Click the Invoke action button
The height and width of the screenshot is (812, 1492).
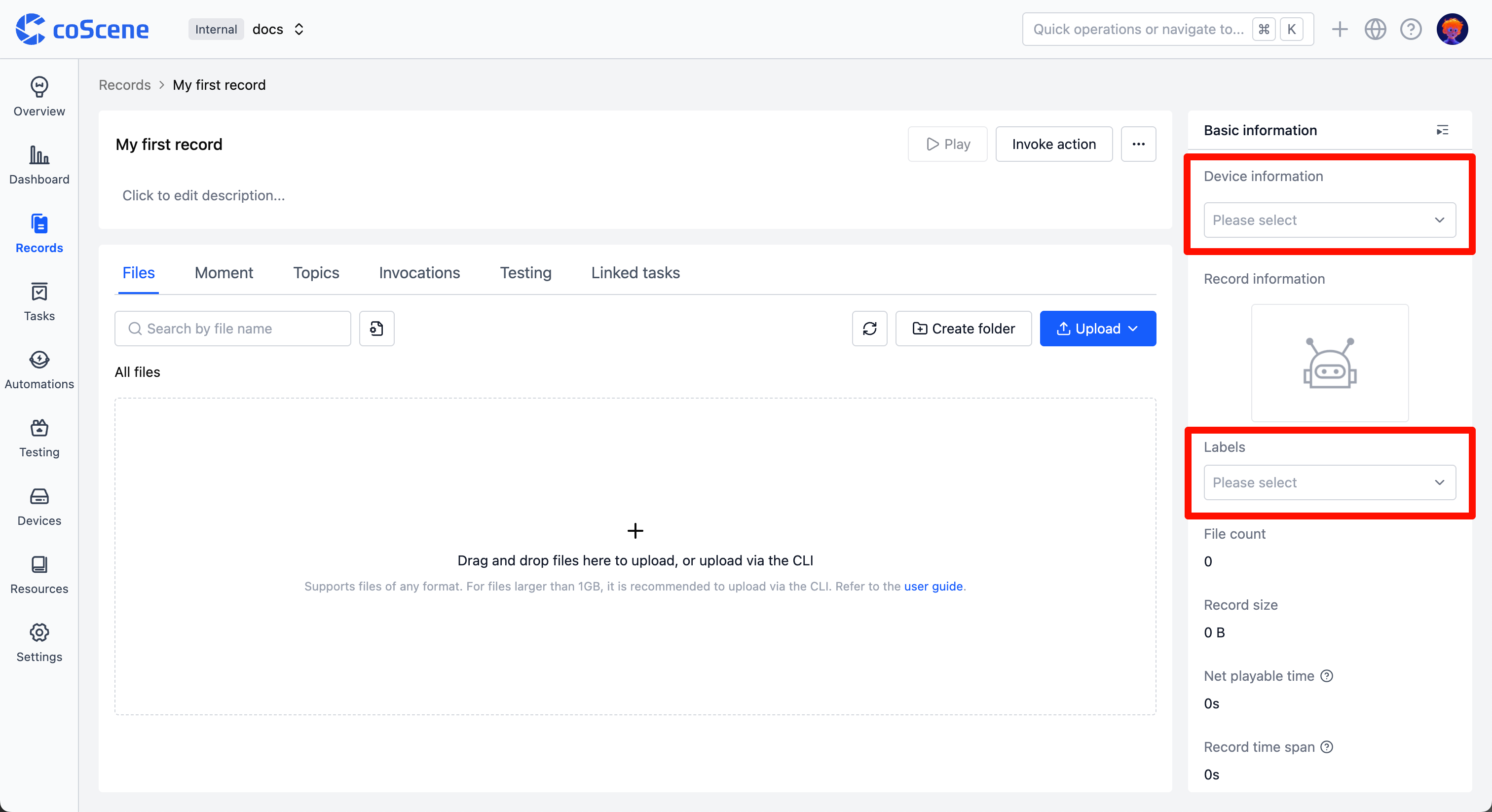click(1053, 144)
